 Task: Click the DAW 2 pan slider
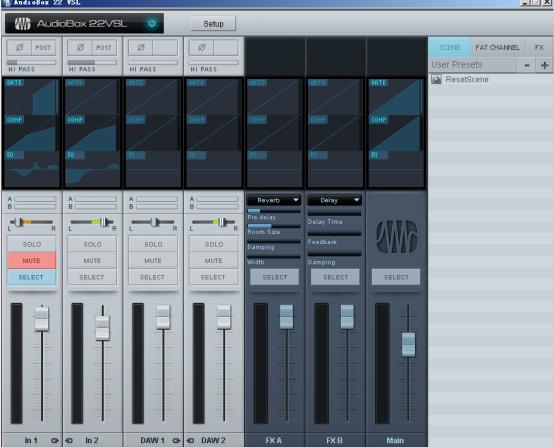[x=214, y=222]
